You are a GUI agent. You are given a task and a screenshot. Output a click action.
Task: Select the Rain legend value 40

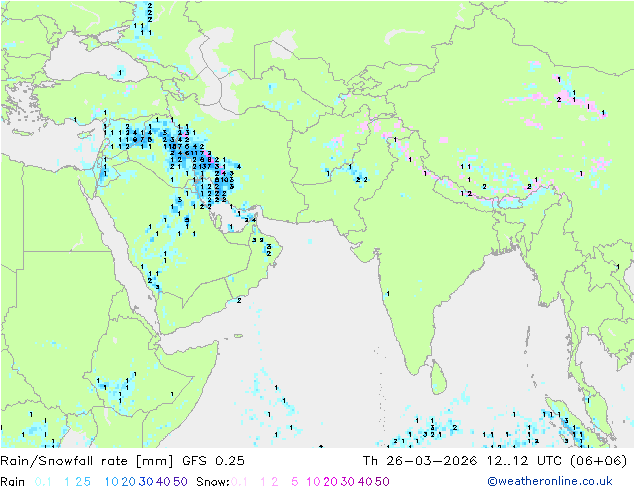[x=163, y=482]
